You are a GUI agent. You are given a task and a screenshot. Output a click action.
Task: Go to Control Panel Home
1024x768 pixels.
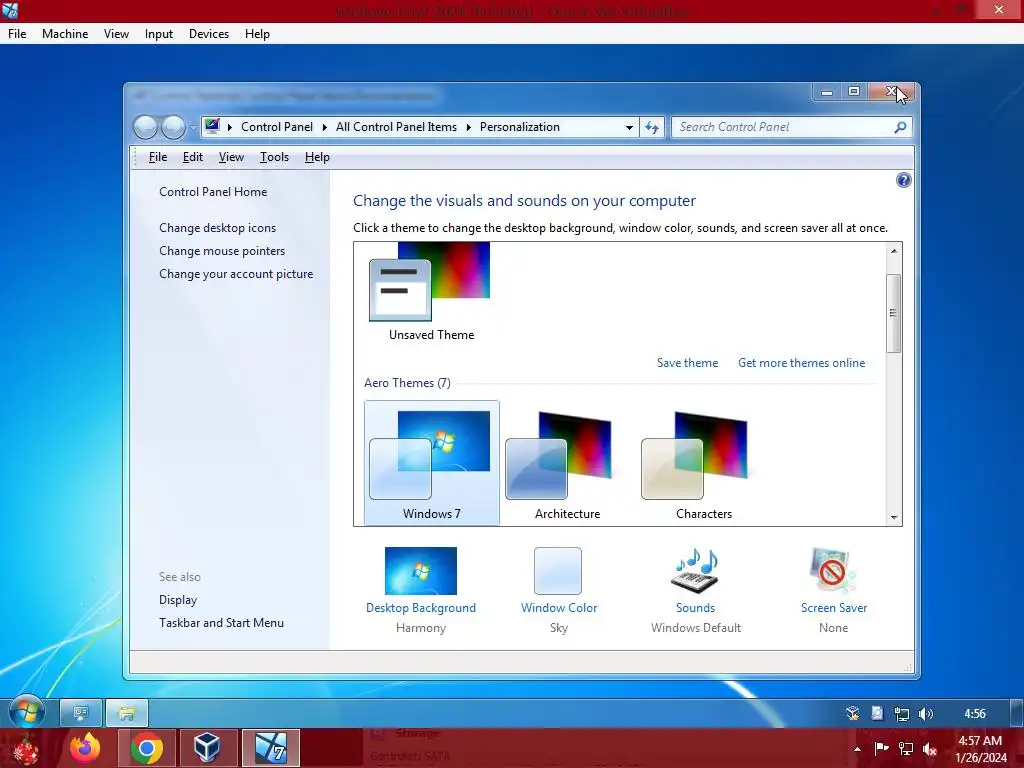213,192
